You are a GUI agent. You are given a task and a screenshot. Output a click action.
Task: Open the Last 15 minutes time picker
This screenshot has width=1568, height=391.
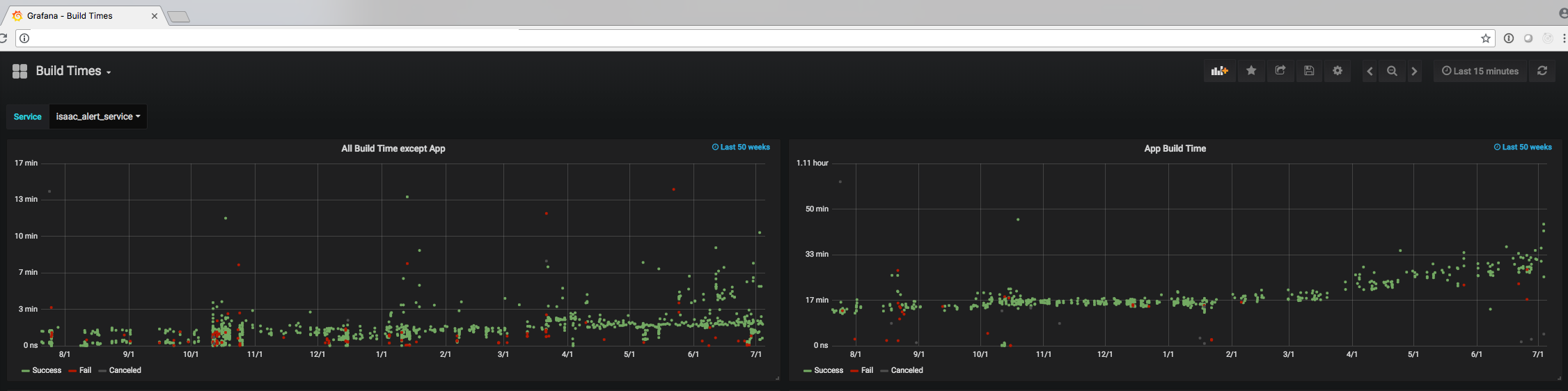1480,71
